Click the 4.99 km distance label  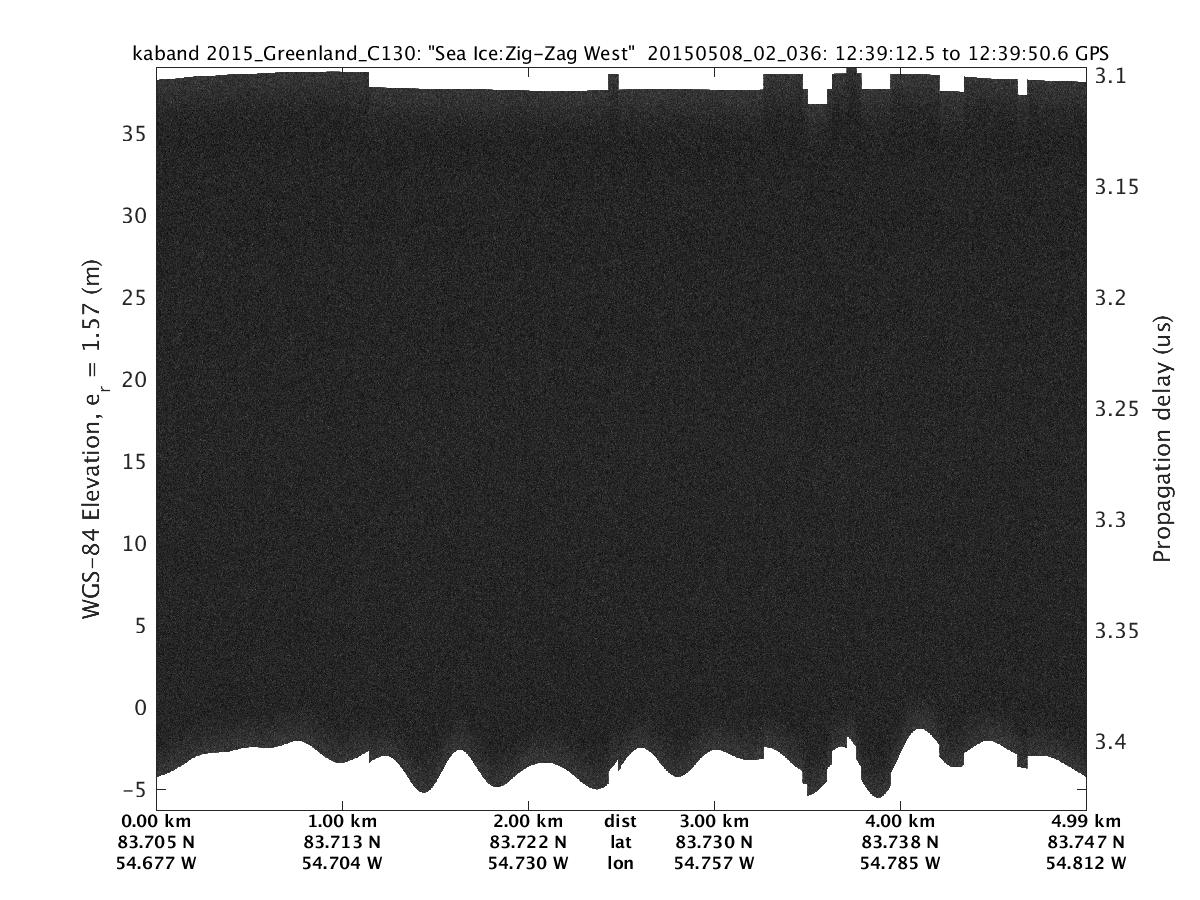point(1085,821)
